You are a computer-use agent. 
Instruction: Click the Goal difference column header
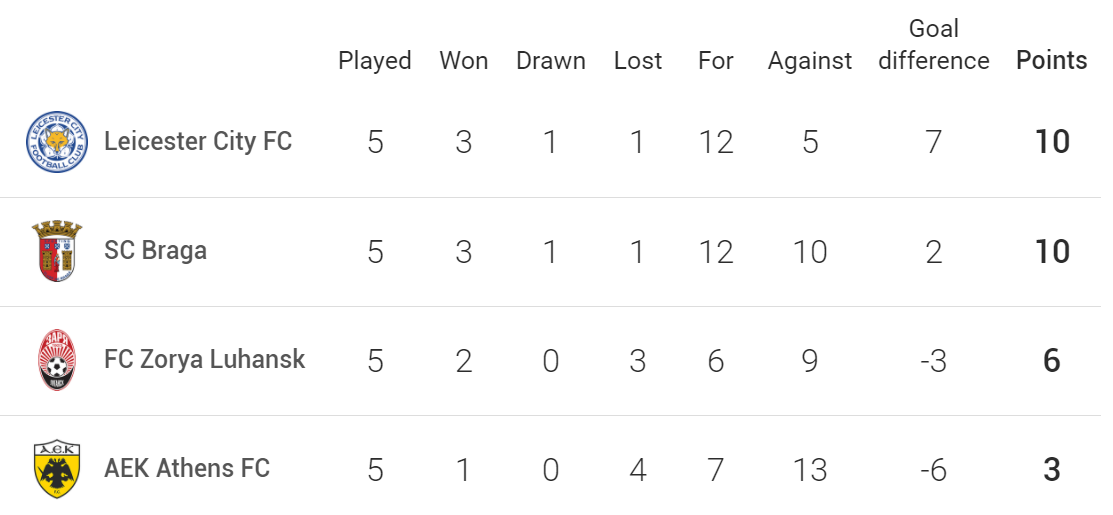click(933, 45)
